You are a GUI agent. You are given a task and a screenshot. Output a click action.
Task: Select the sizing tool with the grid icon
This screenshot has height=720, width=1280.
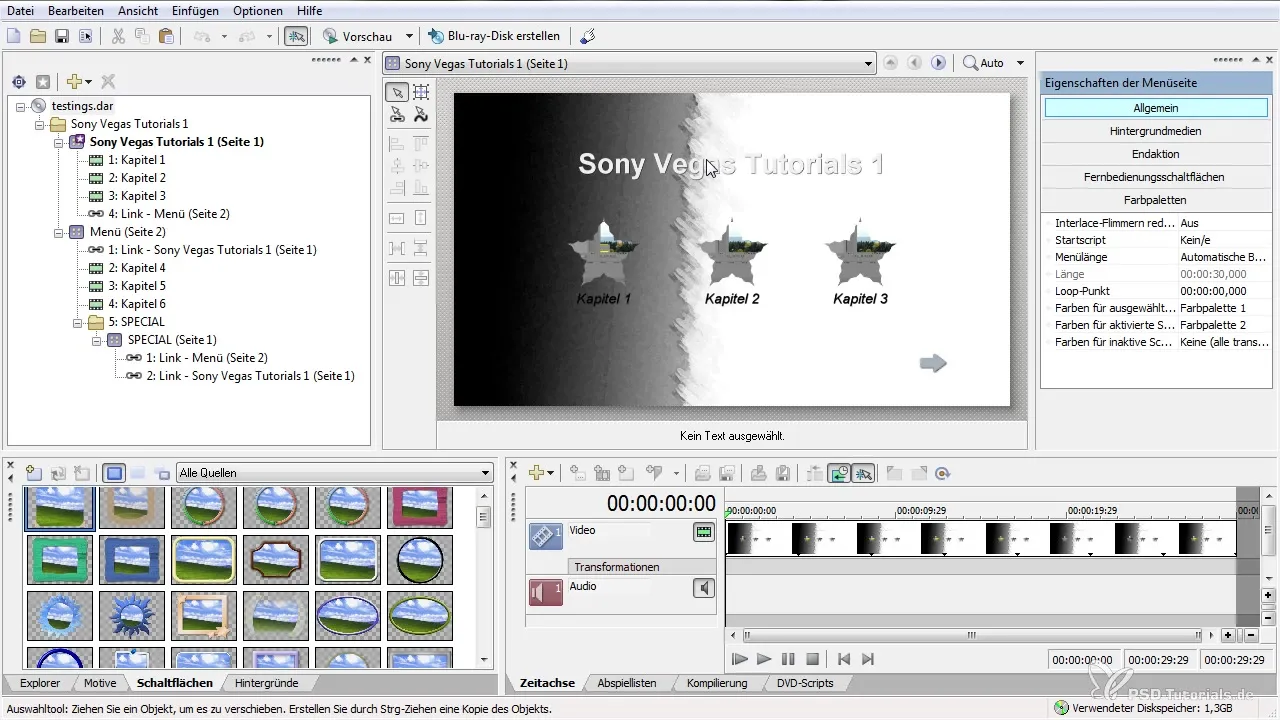click(x=421, y=92)
